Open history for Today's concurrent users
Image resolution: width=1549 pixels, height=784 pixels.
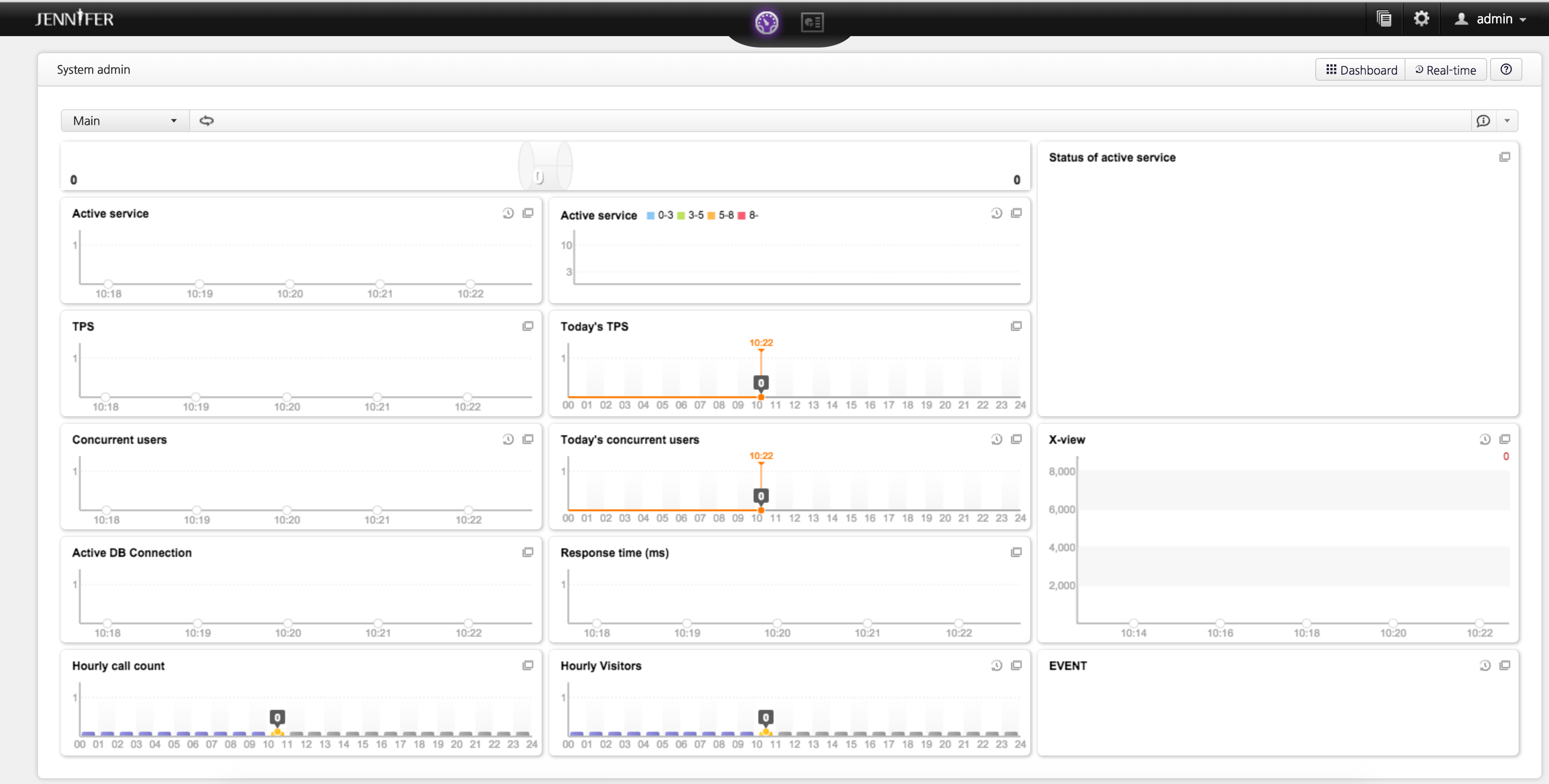(996, 439)
